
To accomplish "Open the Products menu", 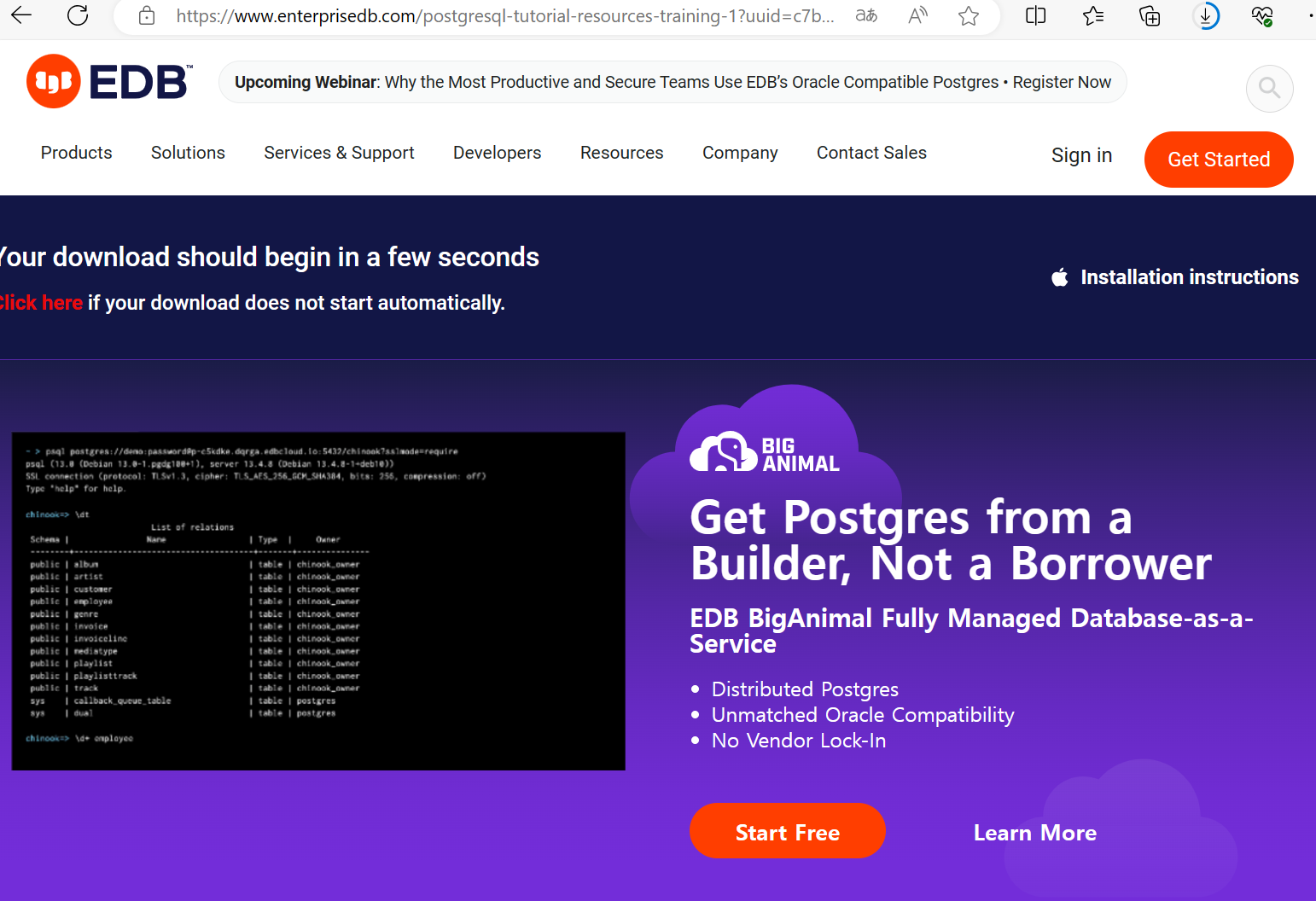I will point(77,153).
